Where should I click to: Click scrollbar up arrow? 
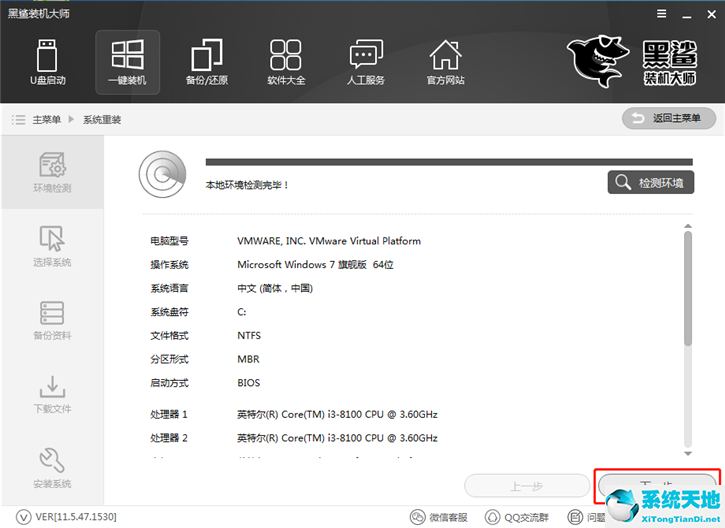[688, 226]
